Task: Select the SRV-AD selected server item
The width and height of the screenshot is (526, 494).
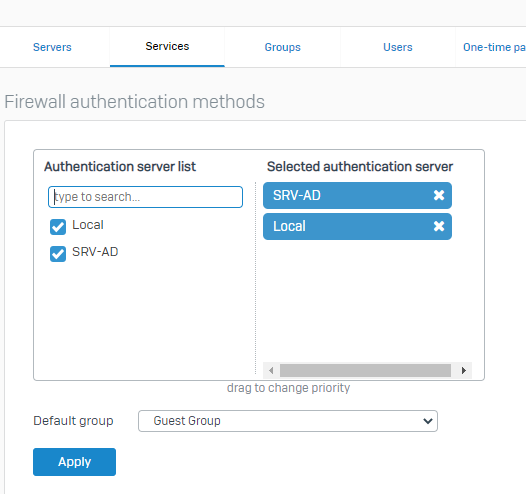Action: (x=357, y=195)
